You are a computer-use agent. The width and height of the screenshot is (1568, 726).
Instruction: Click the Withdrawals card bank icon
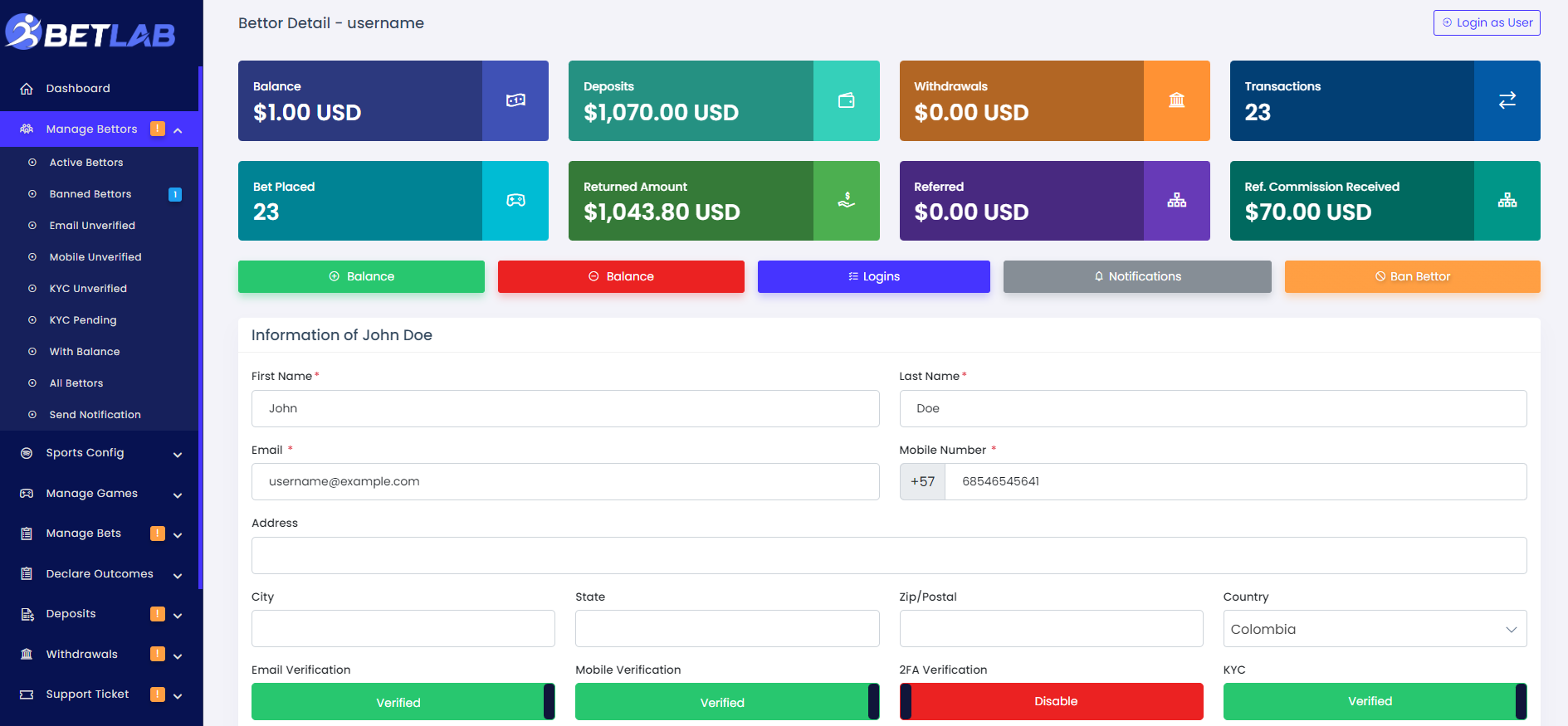point(1176,100)
